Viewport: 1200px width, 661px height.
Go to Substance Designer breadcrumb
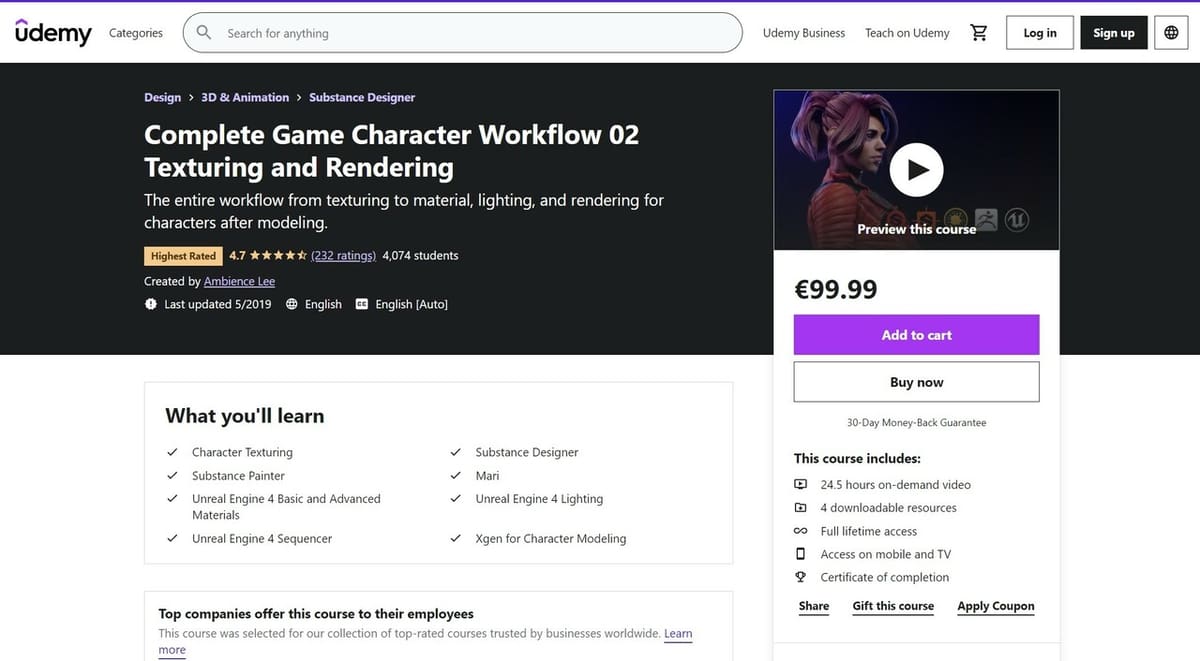[362, 97]
